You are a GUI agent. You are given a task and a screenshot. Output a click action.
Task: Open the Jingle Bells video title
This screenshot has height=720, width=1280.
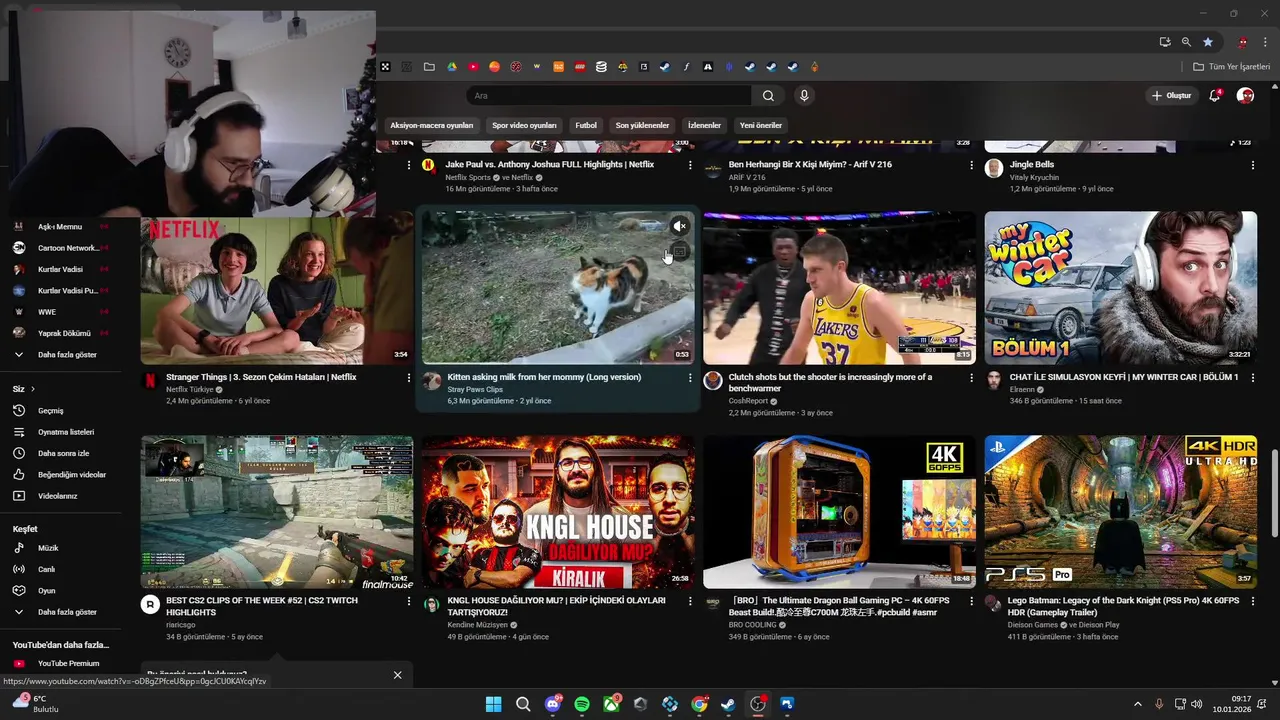1031,165
